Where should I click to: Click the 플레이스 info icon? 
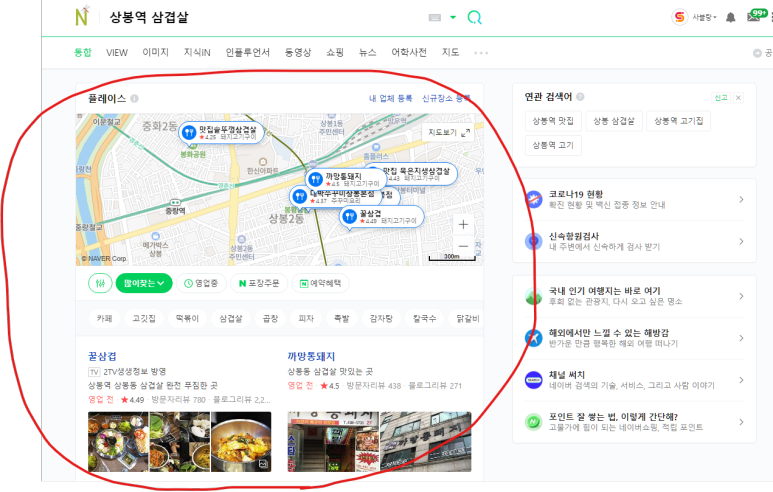134,99
